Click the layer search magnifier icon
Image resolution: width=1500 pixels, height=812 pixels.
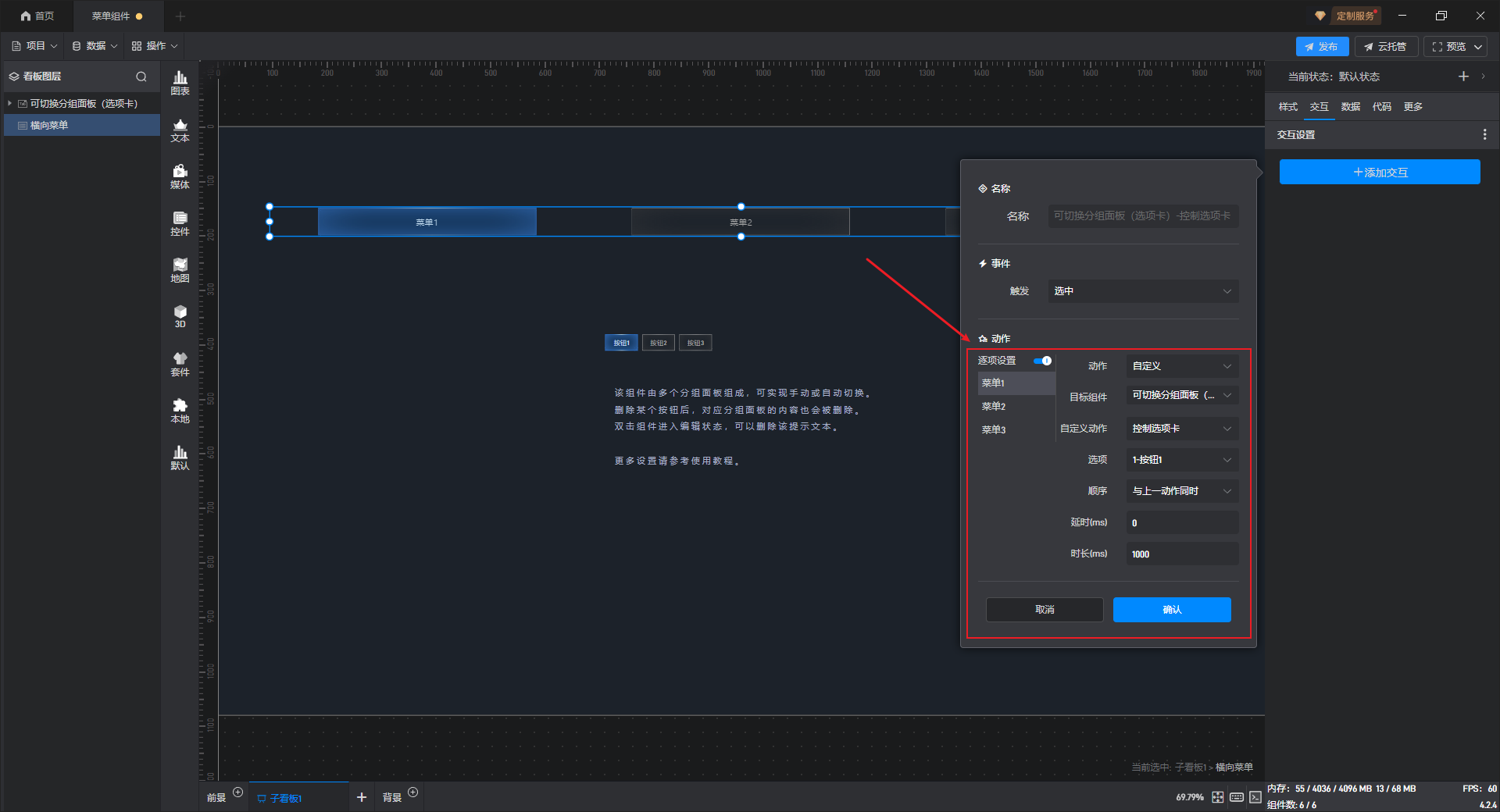click(x=141, y=77)
